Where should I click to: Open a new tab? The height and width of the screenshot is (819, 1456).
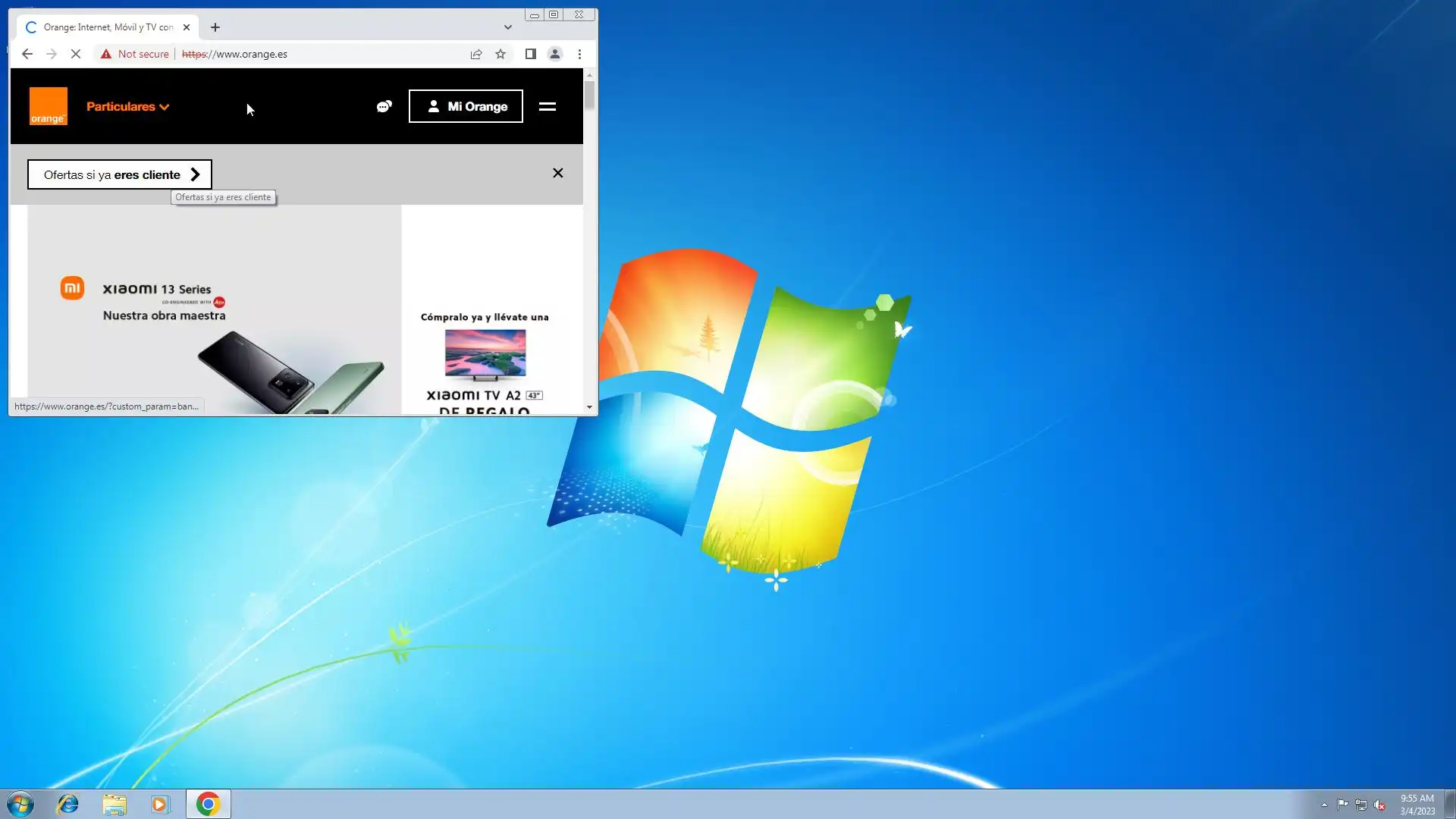215,27
